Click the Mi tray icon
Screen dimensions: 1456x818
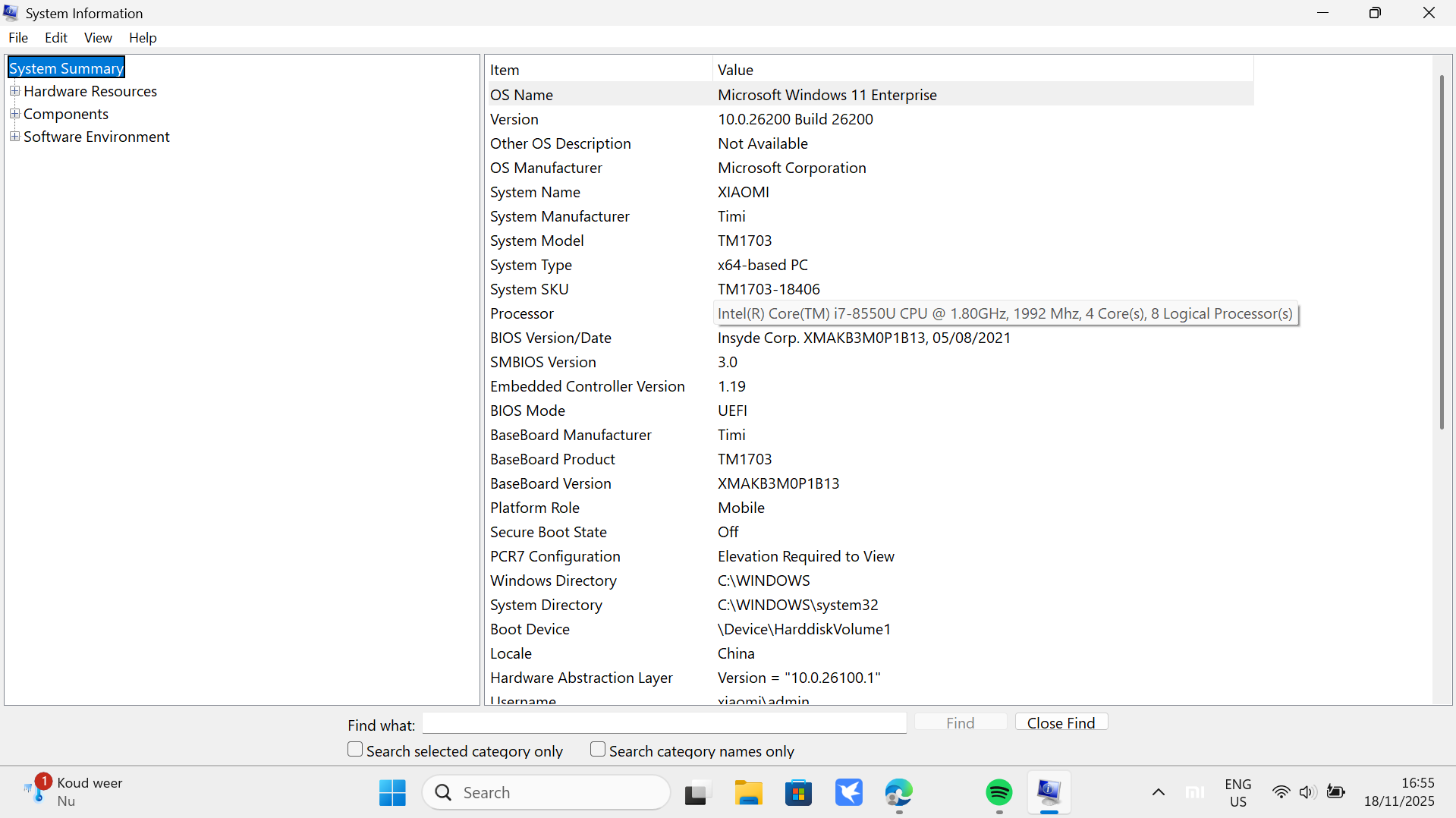pyautogui.click(x=1195, y=793)
